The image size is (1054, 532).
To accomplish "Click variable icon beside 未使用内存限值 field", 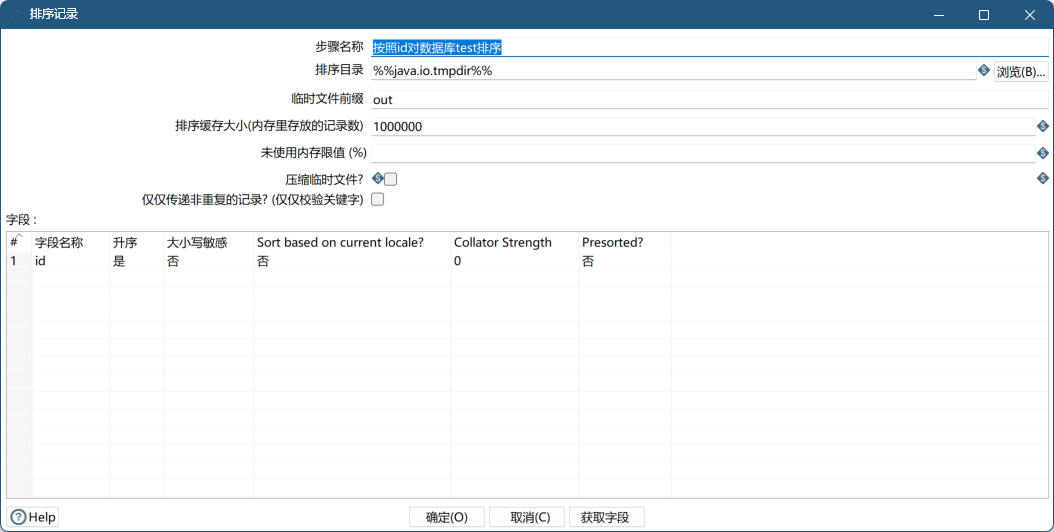I will click(1042, 153).
